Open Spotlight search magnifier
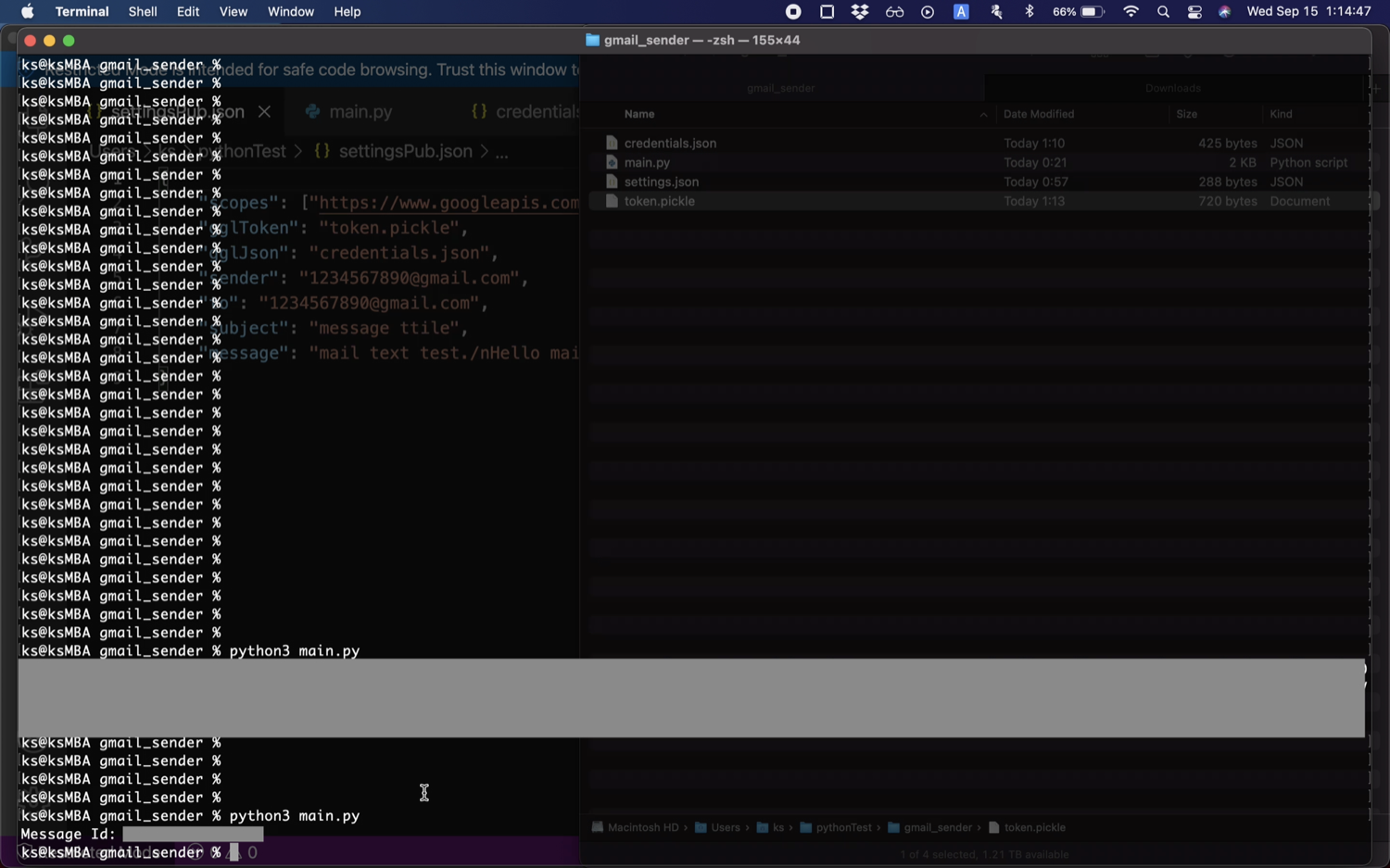Viewport: 1390px width, 868px height. tap(1163, 12)
